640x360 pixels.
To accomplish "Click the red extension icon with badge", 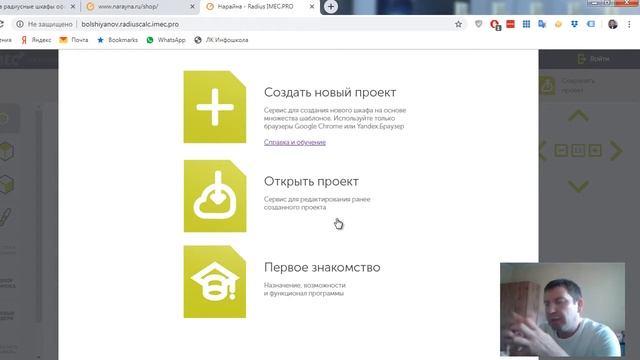I will point(495,24).
